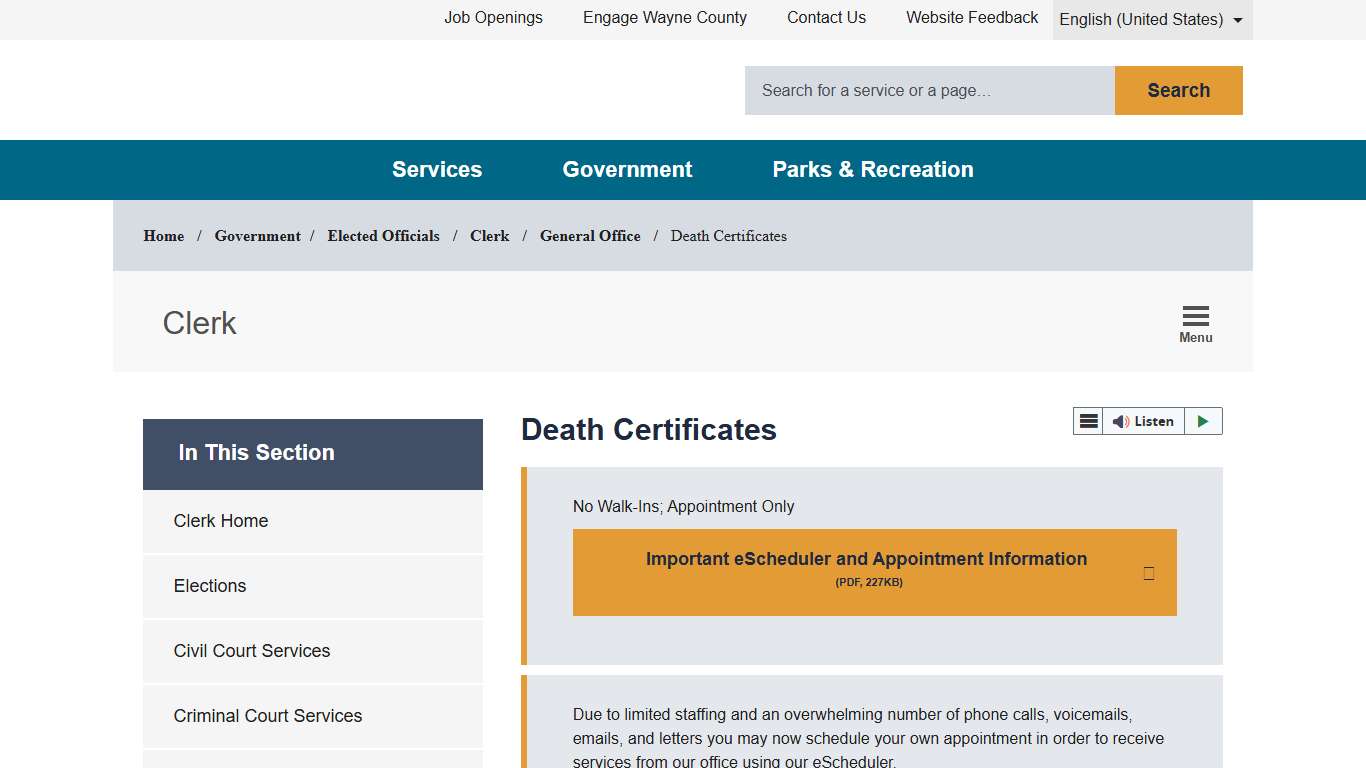Click inside the site search field
The width and height of the screenshot is (1366, 768).
[928, 90]
